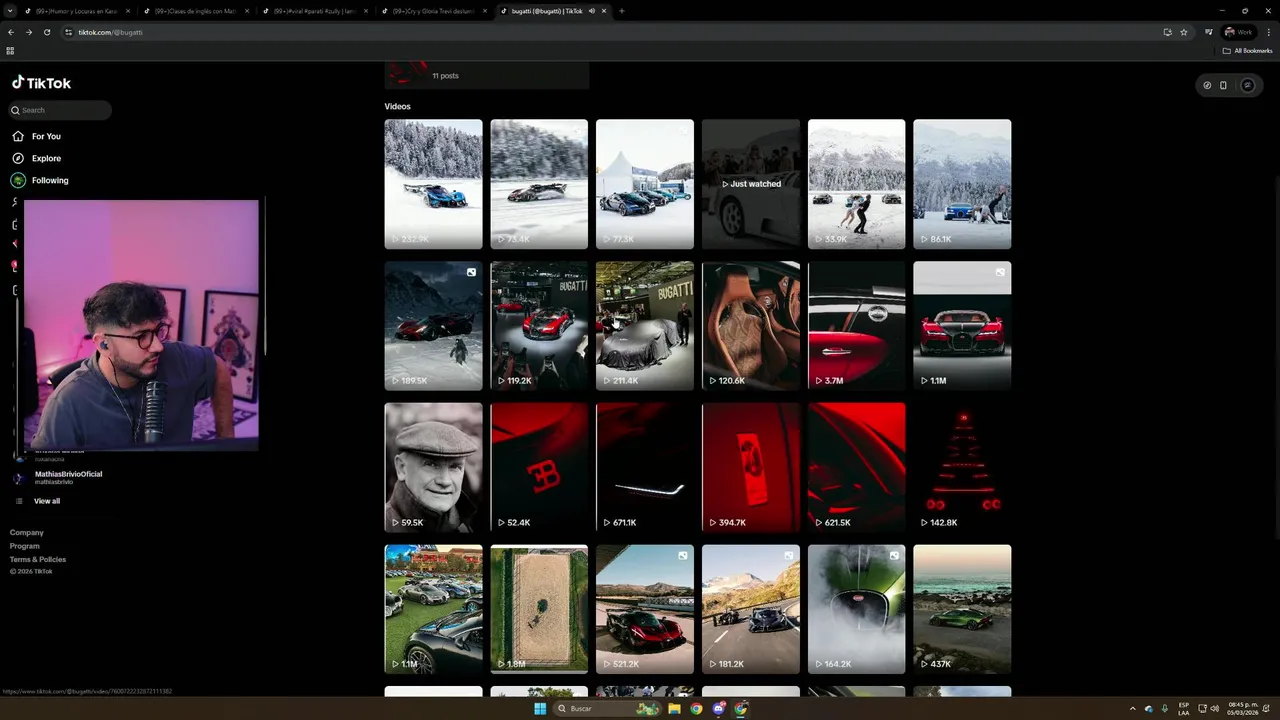
Task: Open All Bookmarks folder
Action: pyautogui.click(x=1248, y=50)
